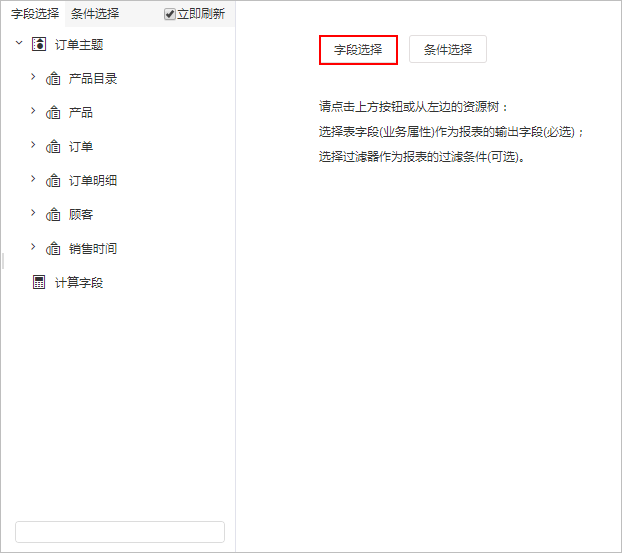Select the 产品 label
Image resolution: width=622 pixels, height=553 pixels.
click(81, 113)
